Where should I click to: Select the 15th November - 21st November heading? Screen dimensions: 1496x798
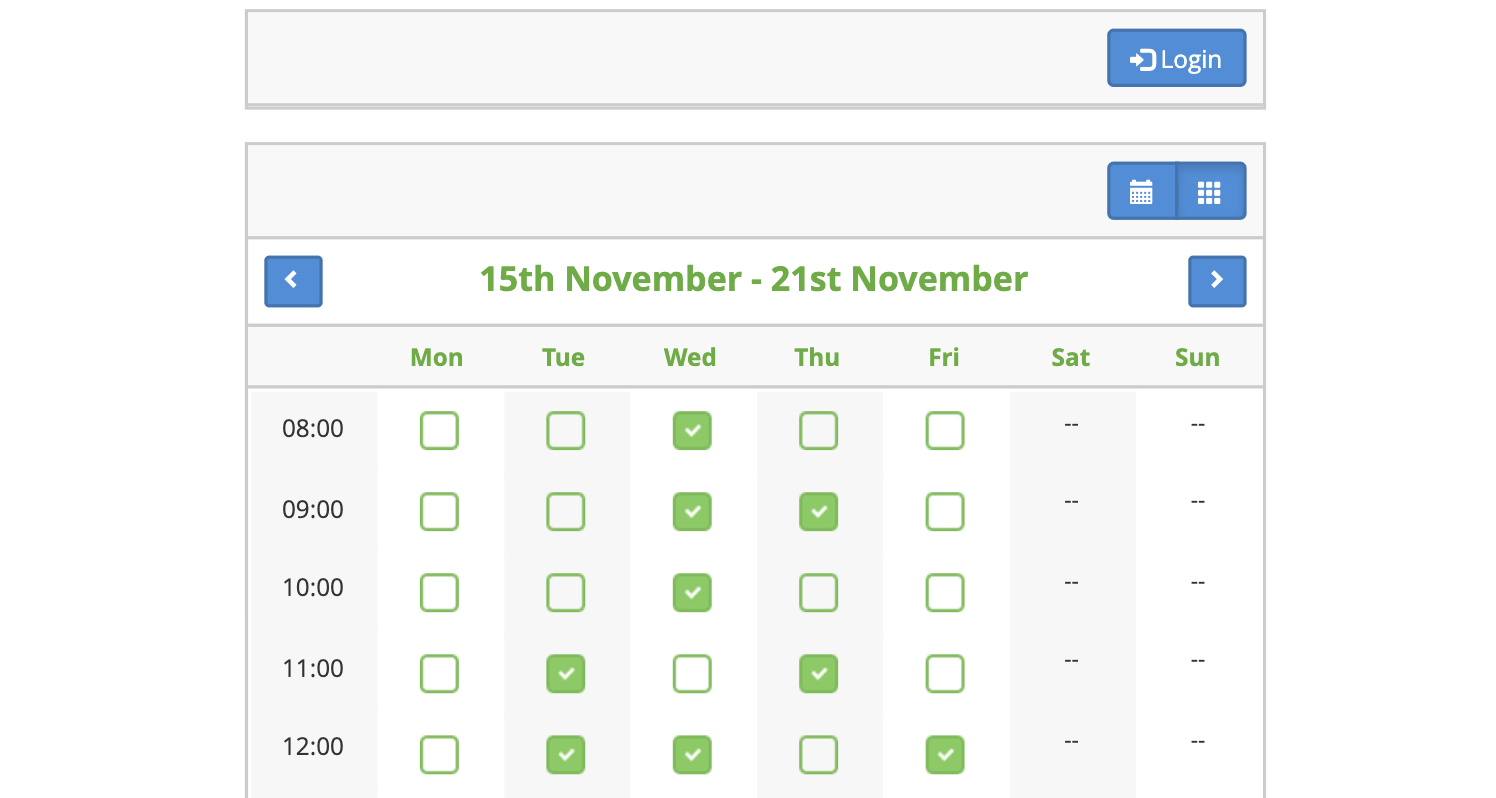(x=754, y=279)
